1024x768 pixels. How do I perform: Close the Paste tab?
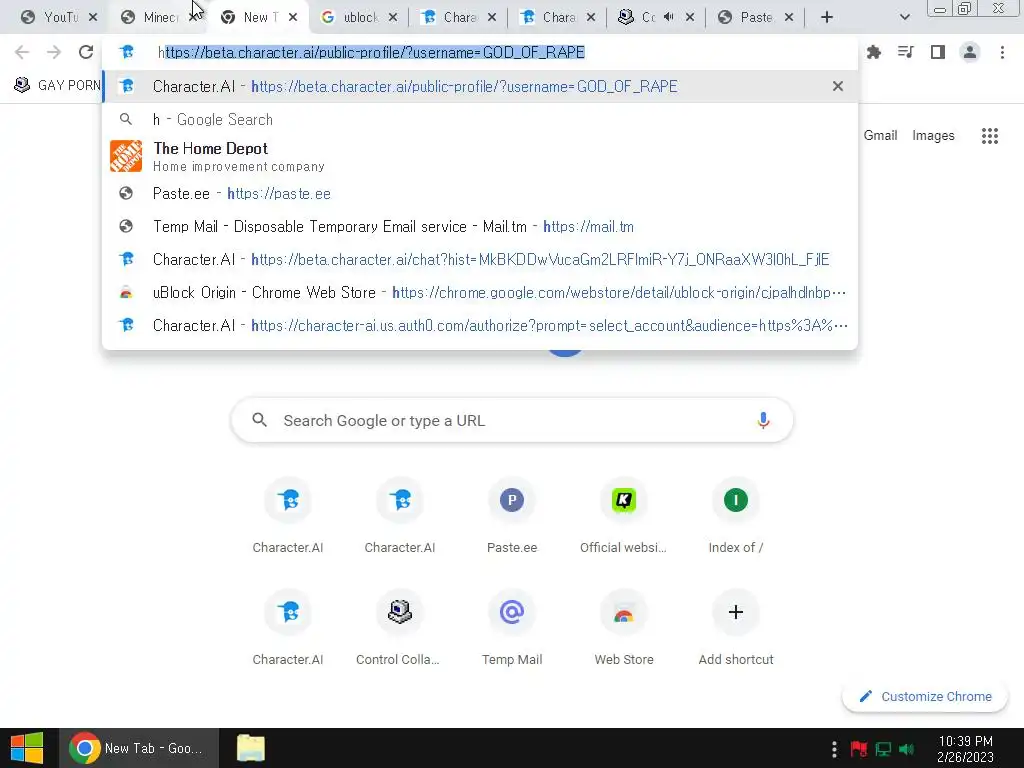point(789,18)
